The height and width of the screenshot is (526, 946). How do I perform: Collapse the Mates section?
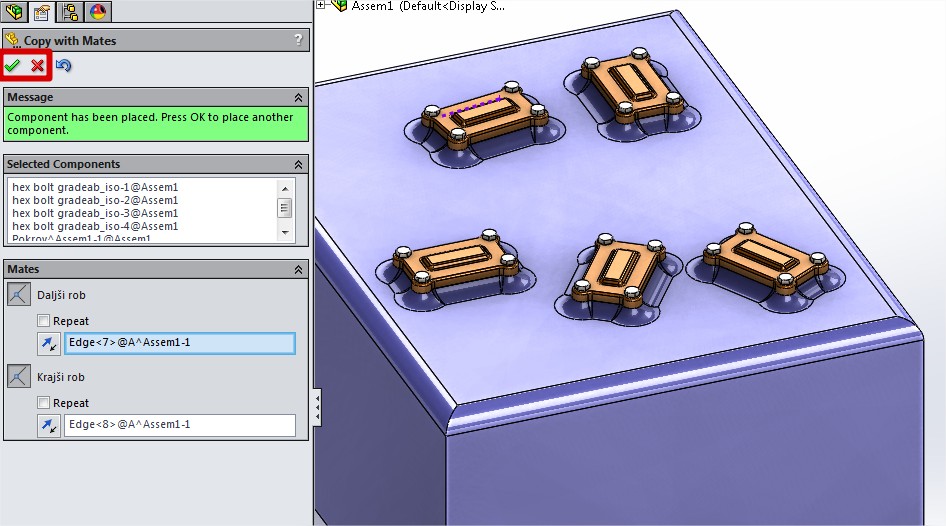(298, 270)
